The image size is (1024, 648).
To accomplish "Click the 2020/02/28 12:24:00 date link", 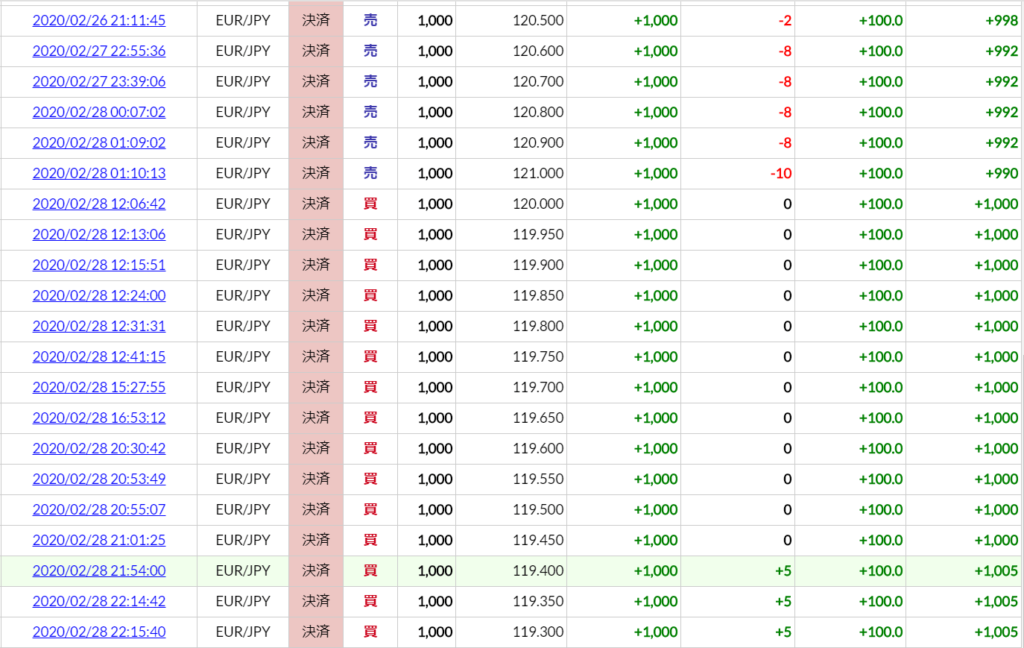I will (99, 295).
